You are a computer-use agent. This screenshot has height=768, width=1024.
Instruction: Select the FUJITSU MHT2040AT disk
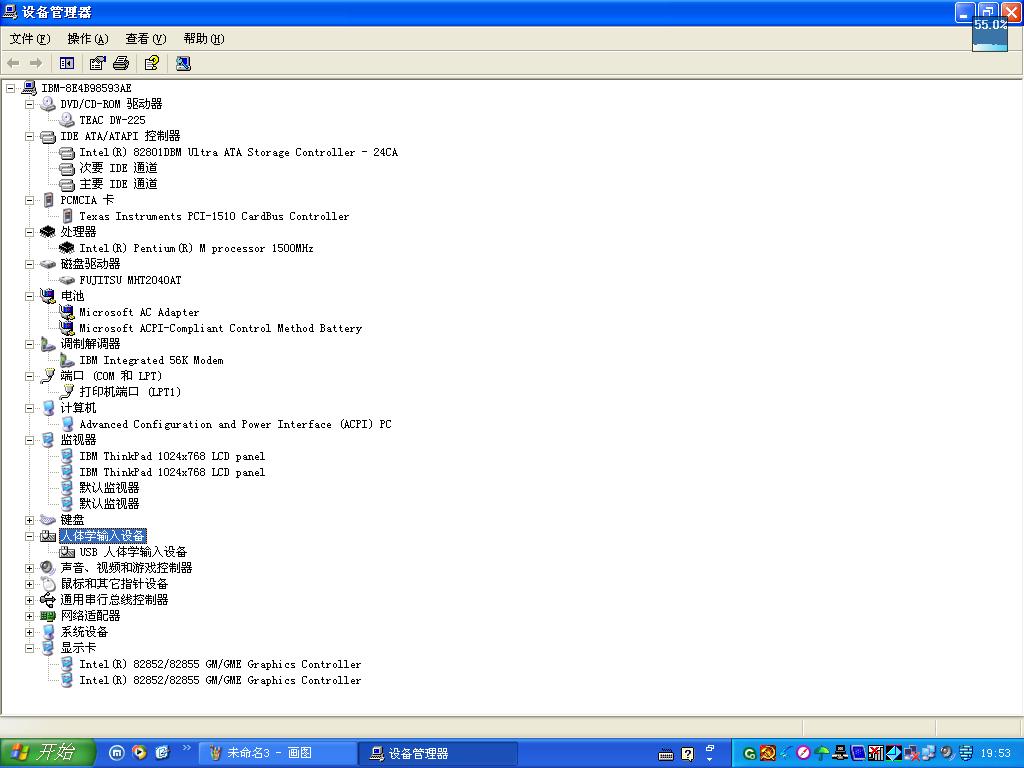click(x=131, y=280)
